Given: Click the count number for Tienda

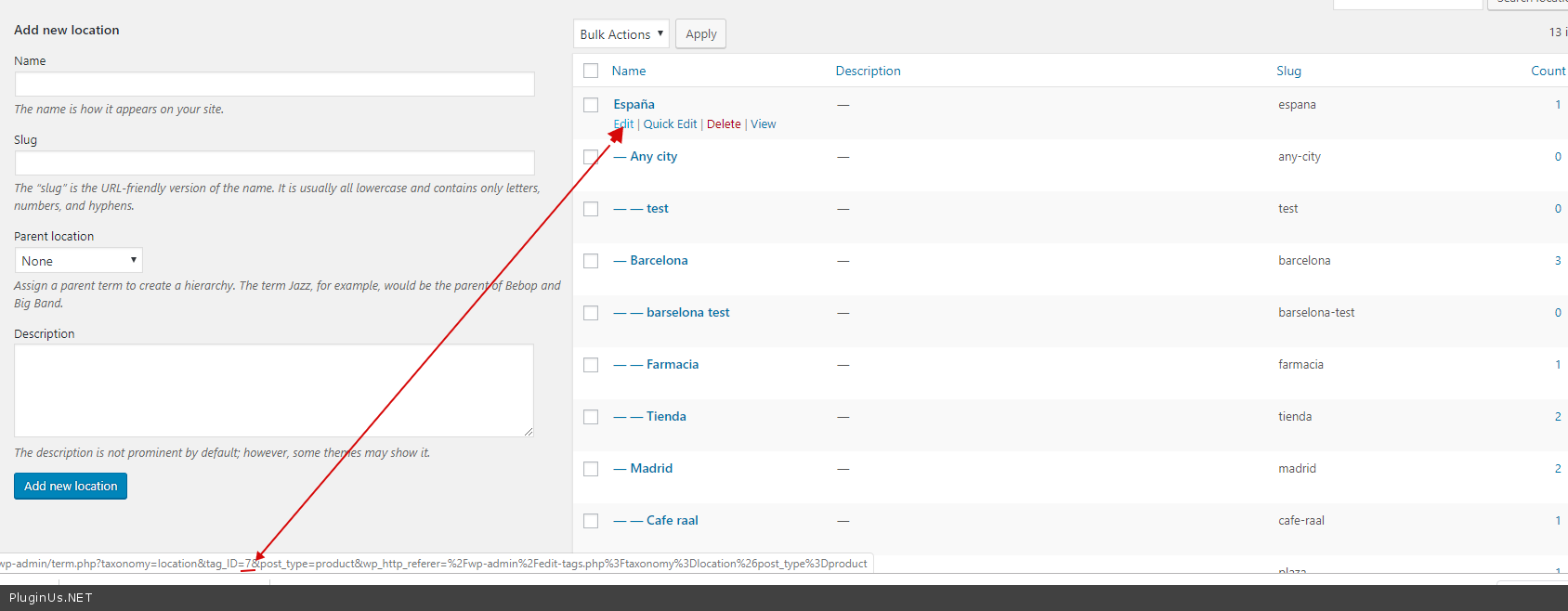Looking at the screenshot, I should (1558, 417).
